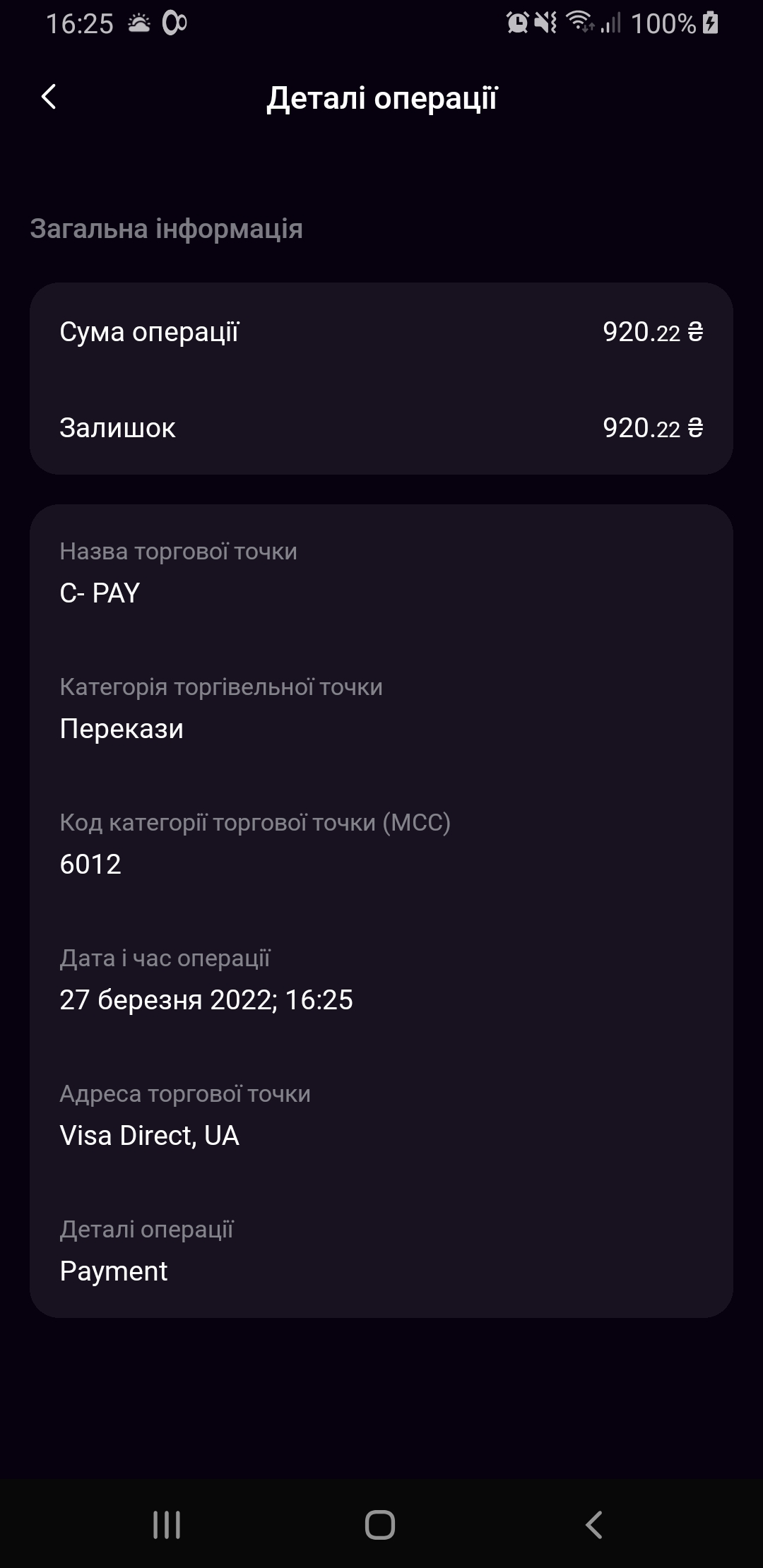Tap the back arrow in header
Image resolution: width=763 pixels, height=1568 pixels.
49,97
